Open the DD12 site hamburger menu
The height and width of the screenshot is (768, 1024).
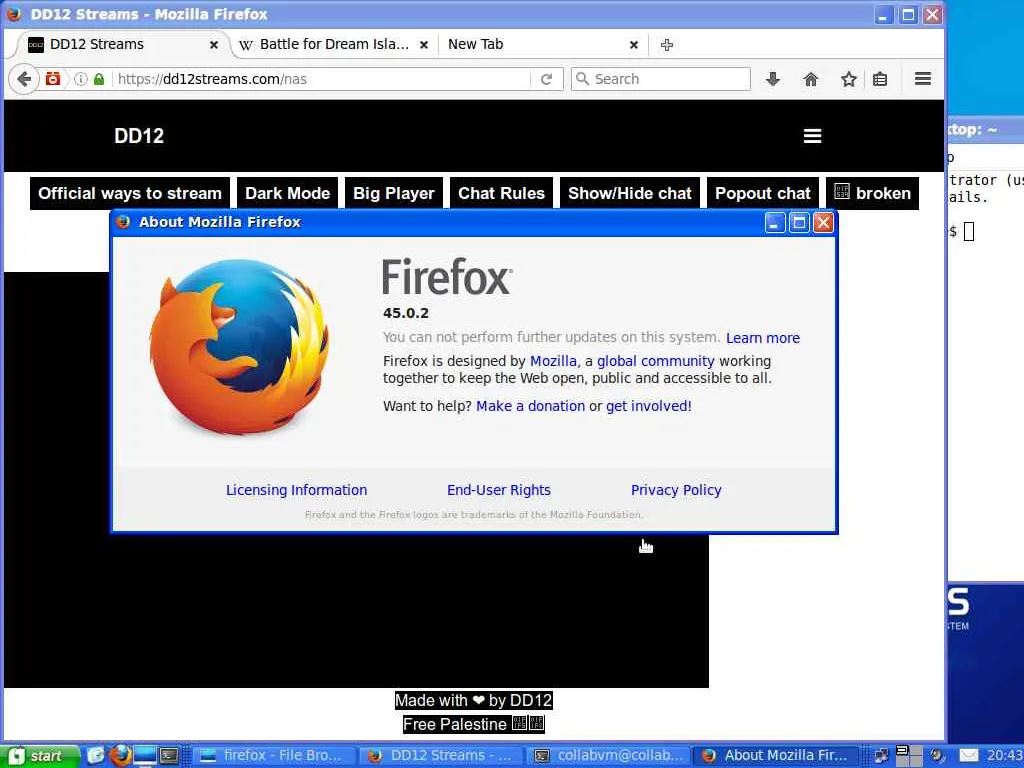click(x=812, y=136)
